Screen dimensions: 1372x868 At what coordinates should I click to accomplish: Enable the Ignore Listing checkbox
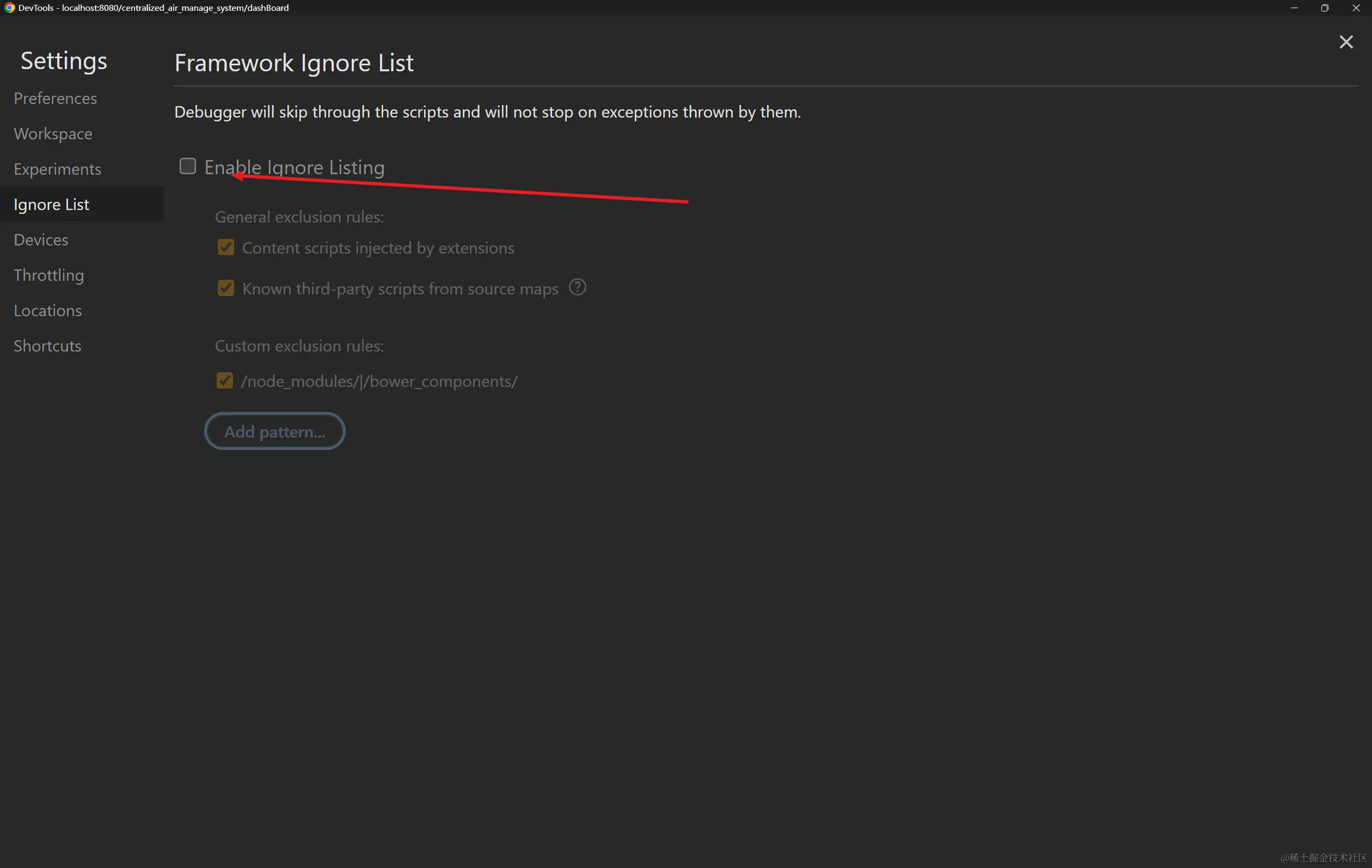[187, 167]
